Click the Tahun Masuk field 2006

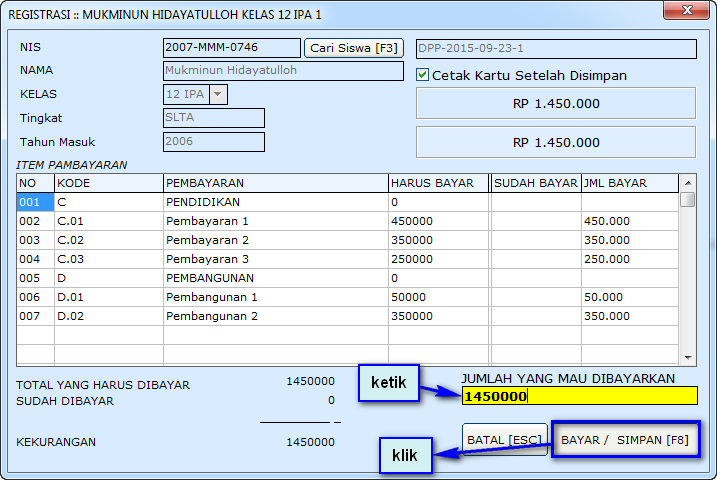pyautogui.click(x=214, y=142)
